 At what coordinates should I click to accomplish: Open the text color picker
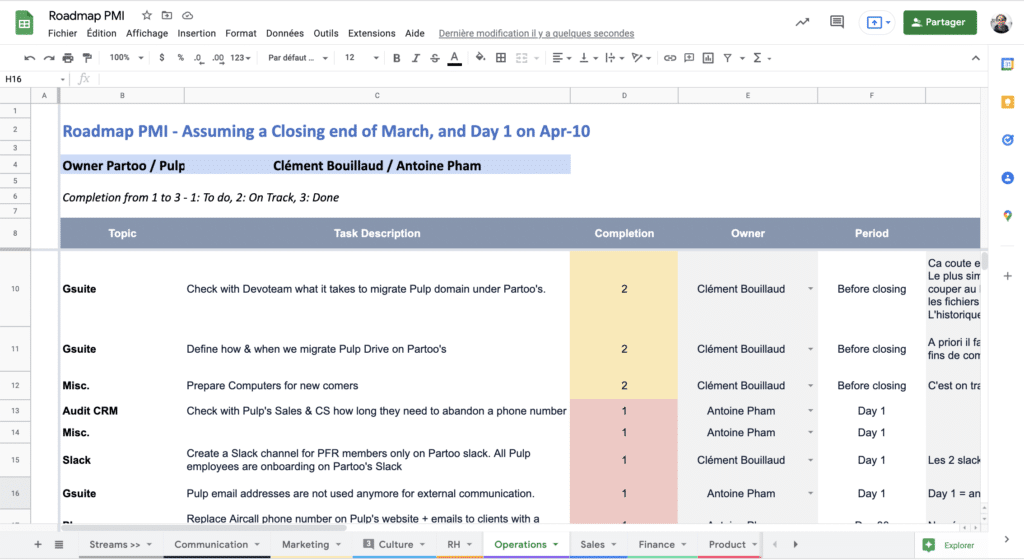pyautogui.click(x=455, y=58)
